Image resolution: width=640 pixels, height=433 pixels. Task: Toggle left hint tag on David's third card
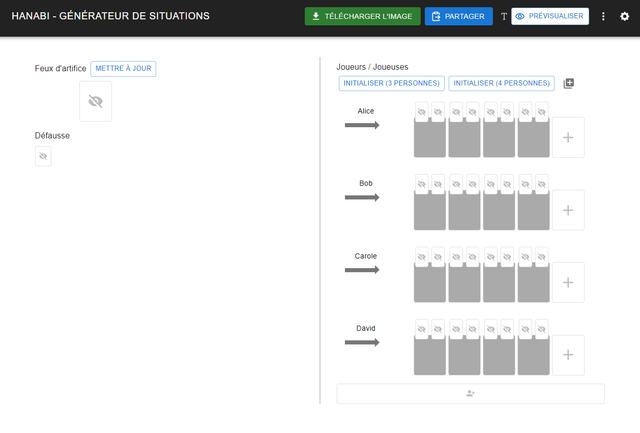tap(491, 329)
